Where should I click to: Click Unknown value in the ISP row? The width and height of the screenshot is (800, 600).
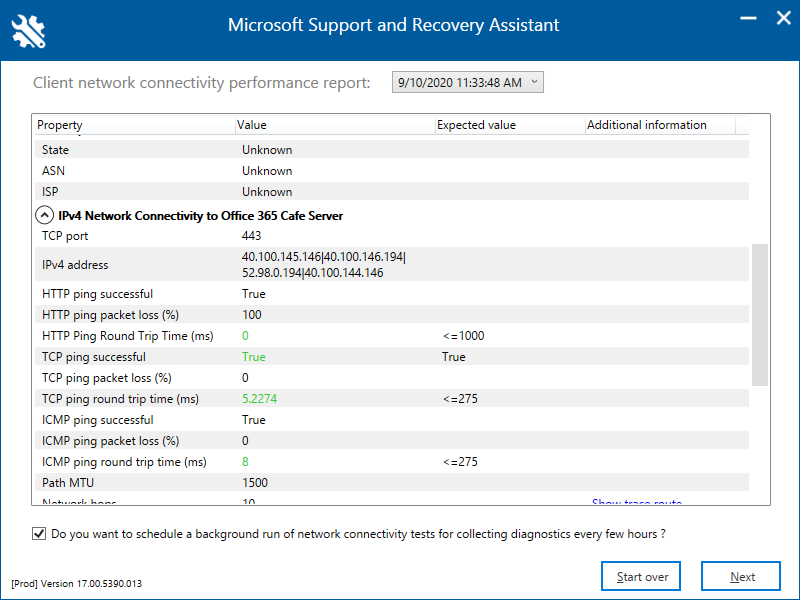click(x=267, y=192)
